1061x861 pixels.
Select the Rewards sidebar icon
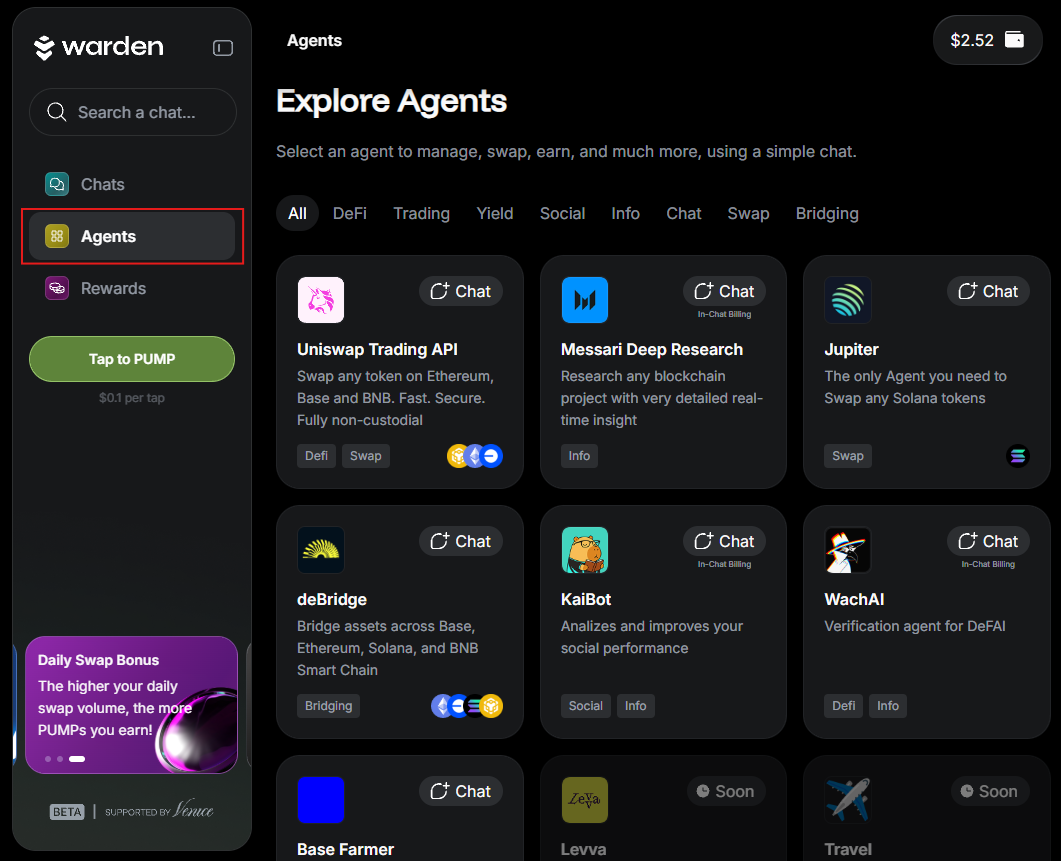click(57, 288)
